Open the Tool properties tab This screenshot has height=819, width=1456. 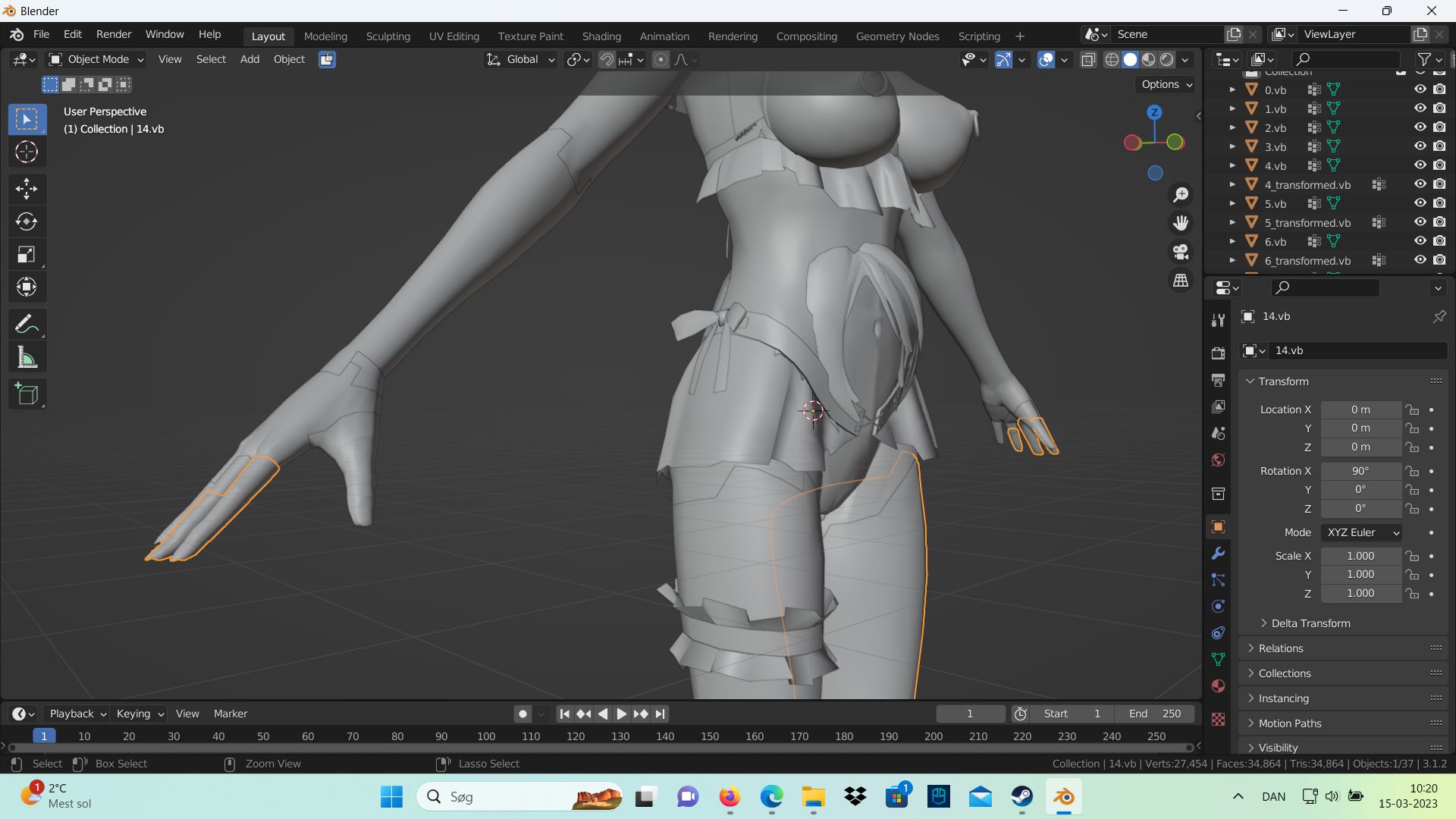tap(1219, 321)
